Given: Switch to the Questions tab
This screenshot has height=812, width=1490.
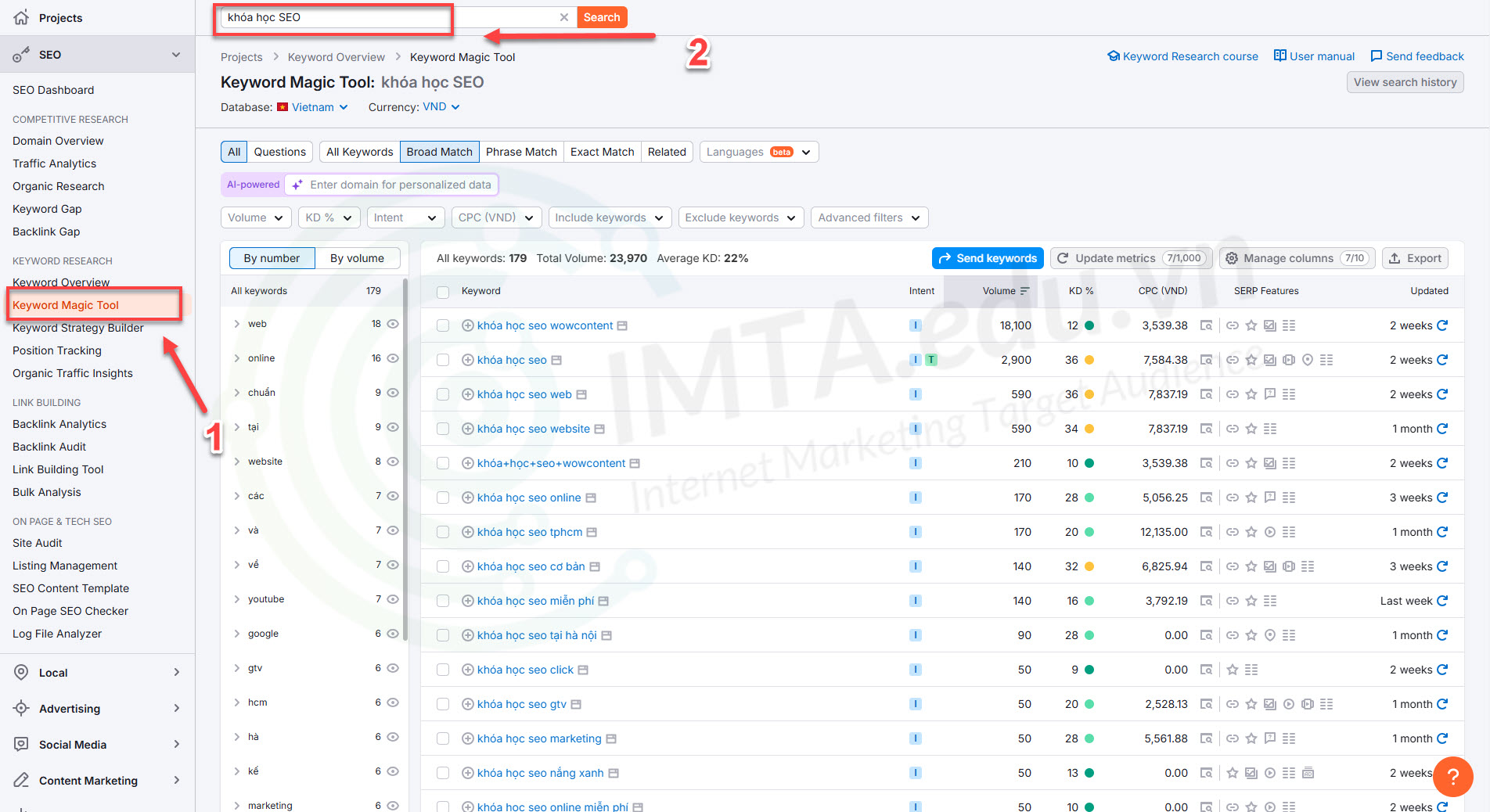Looking at the screenshot, I should coord(280,152).
